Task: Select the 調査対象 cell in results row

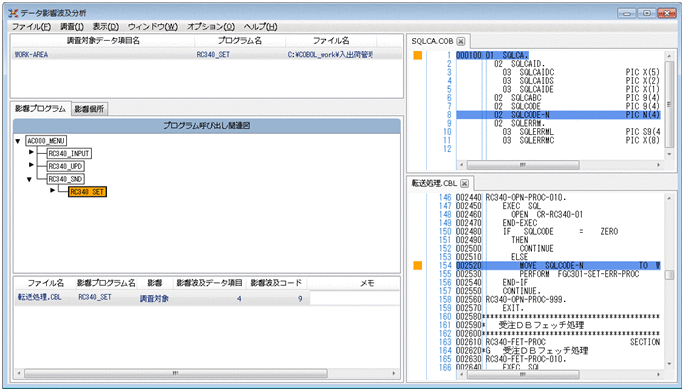Action: coord(154,298)
